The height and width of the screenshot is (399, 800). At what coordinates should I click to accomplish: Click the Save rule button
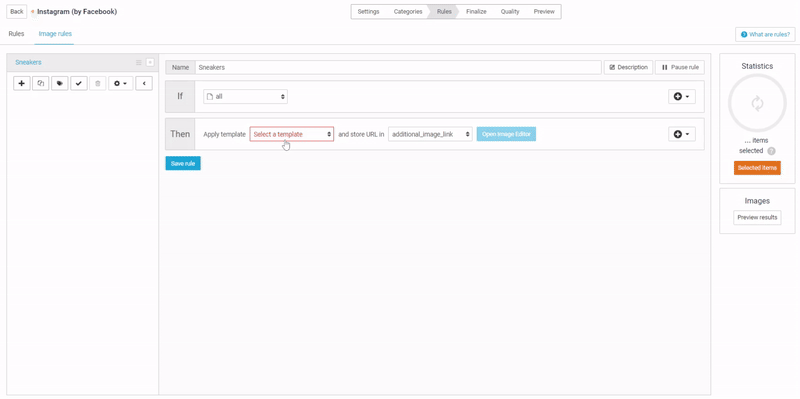pos(183,163)
